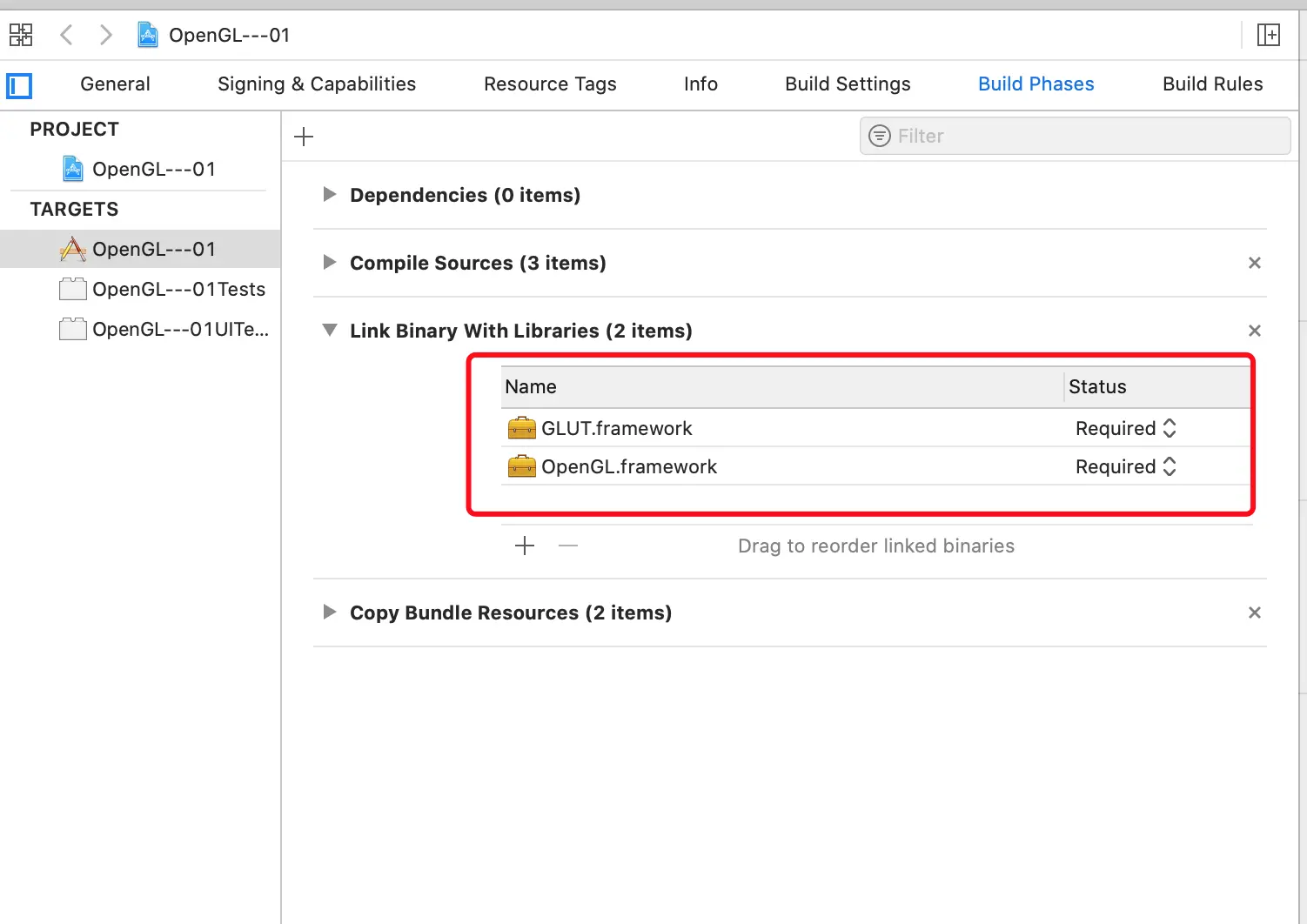1307x924 pixels.
Task: Collapse Link Binary With Libraries section
Action: click(x=330, y=331)
